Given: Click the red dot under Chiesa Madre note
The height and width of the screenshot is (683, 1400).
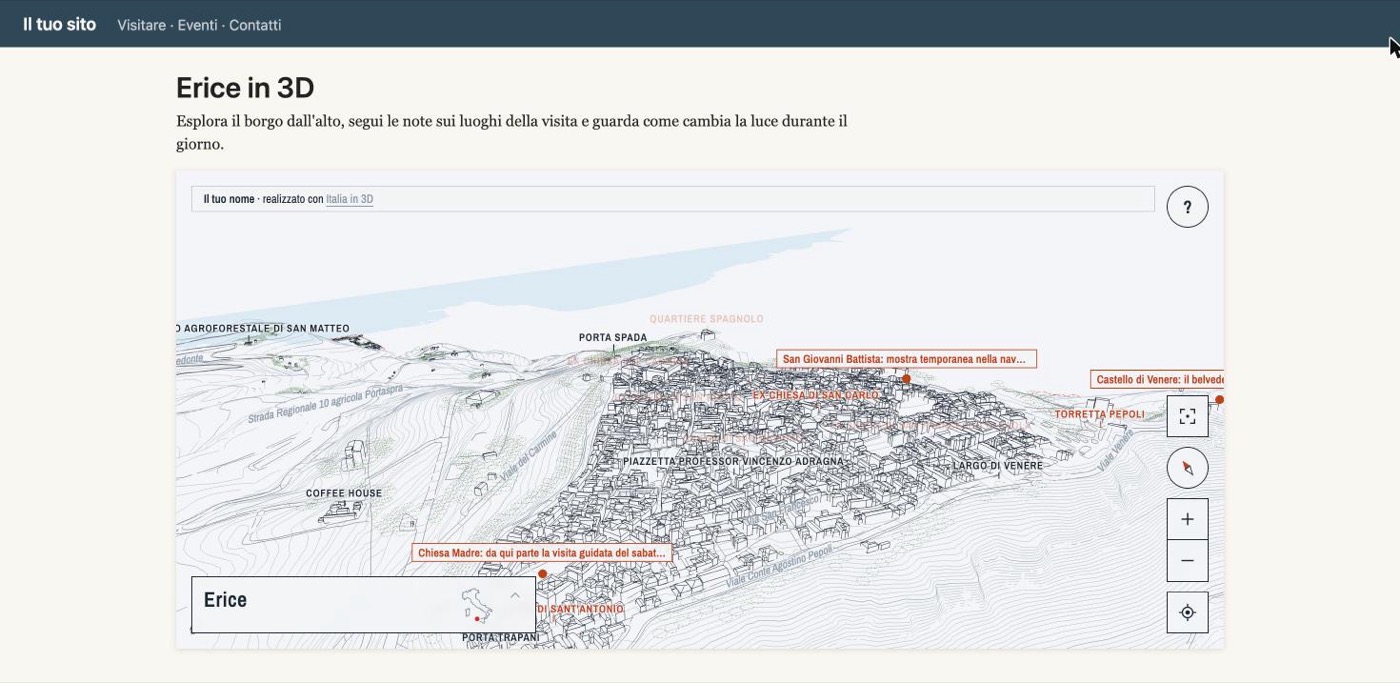Looking at the screenshot, I should tap(542, 574).
